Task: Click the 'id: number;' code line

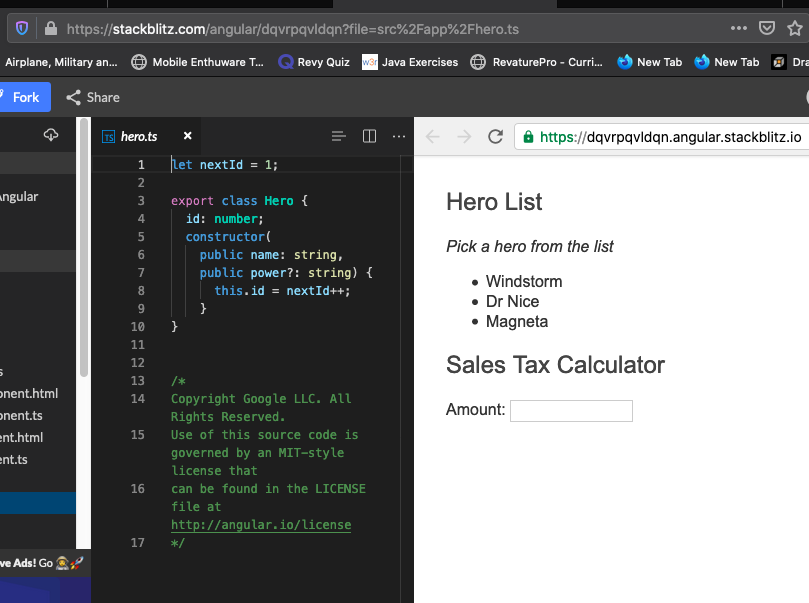Action: 224,219
